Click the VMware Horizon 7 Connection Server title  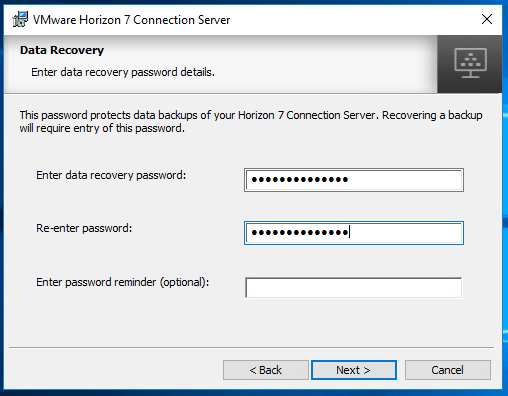tap(131, 20)
